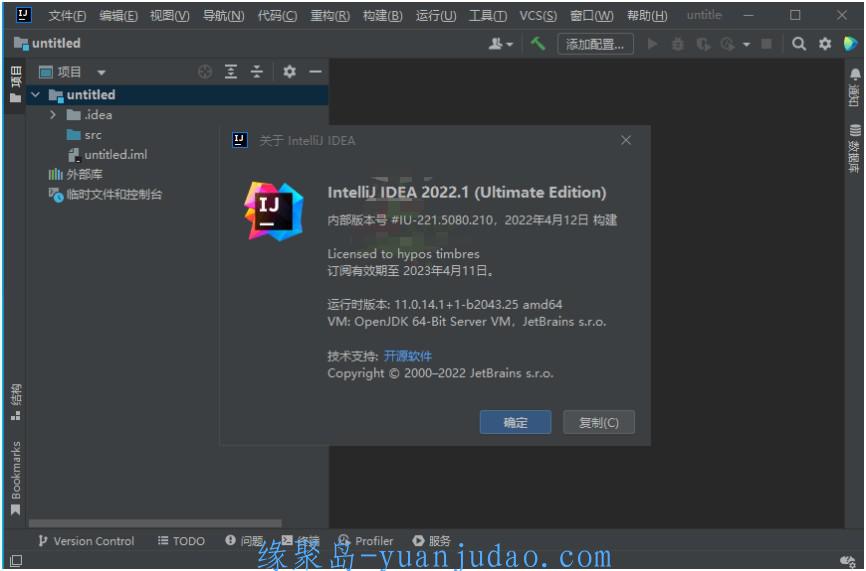Image resolution: width=866 pixels, height=571 pixels.
Task: Open Project panel options gear icon
Action: [289, 72]
